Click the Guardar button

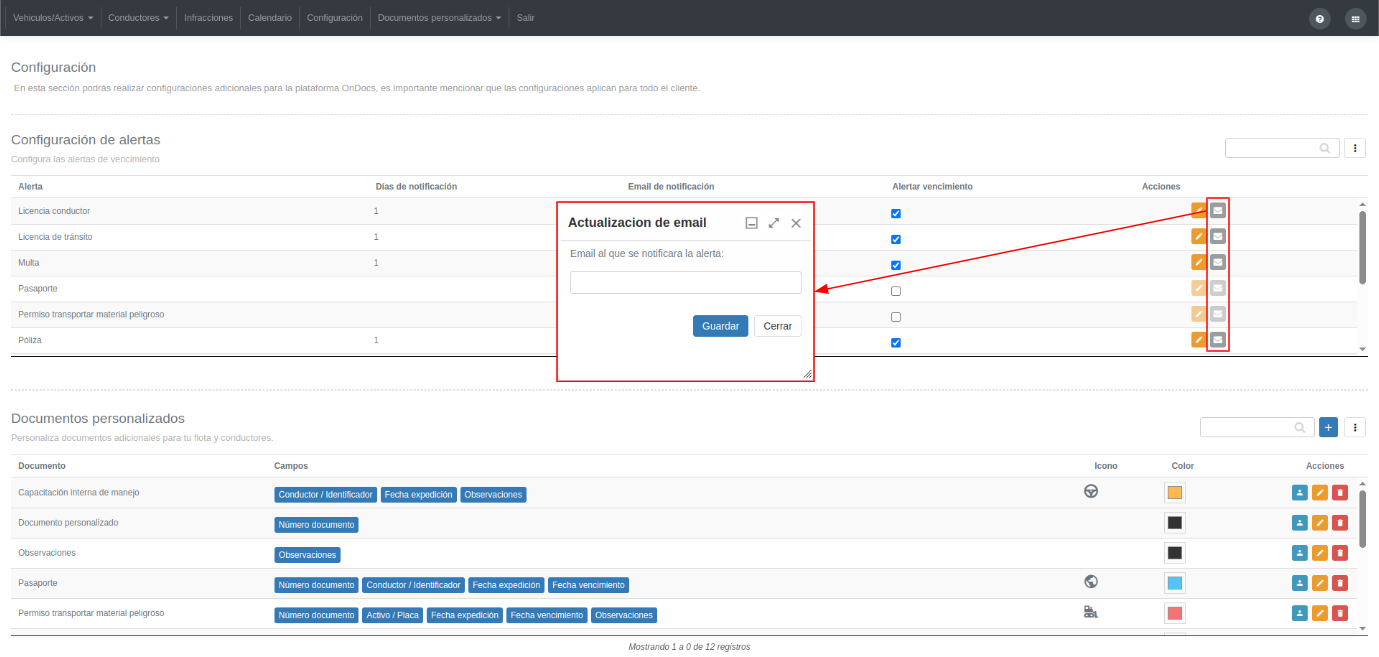(720, 326)
